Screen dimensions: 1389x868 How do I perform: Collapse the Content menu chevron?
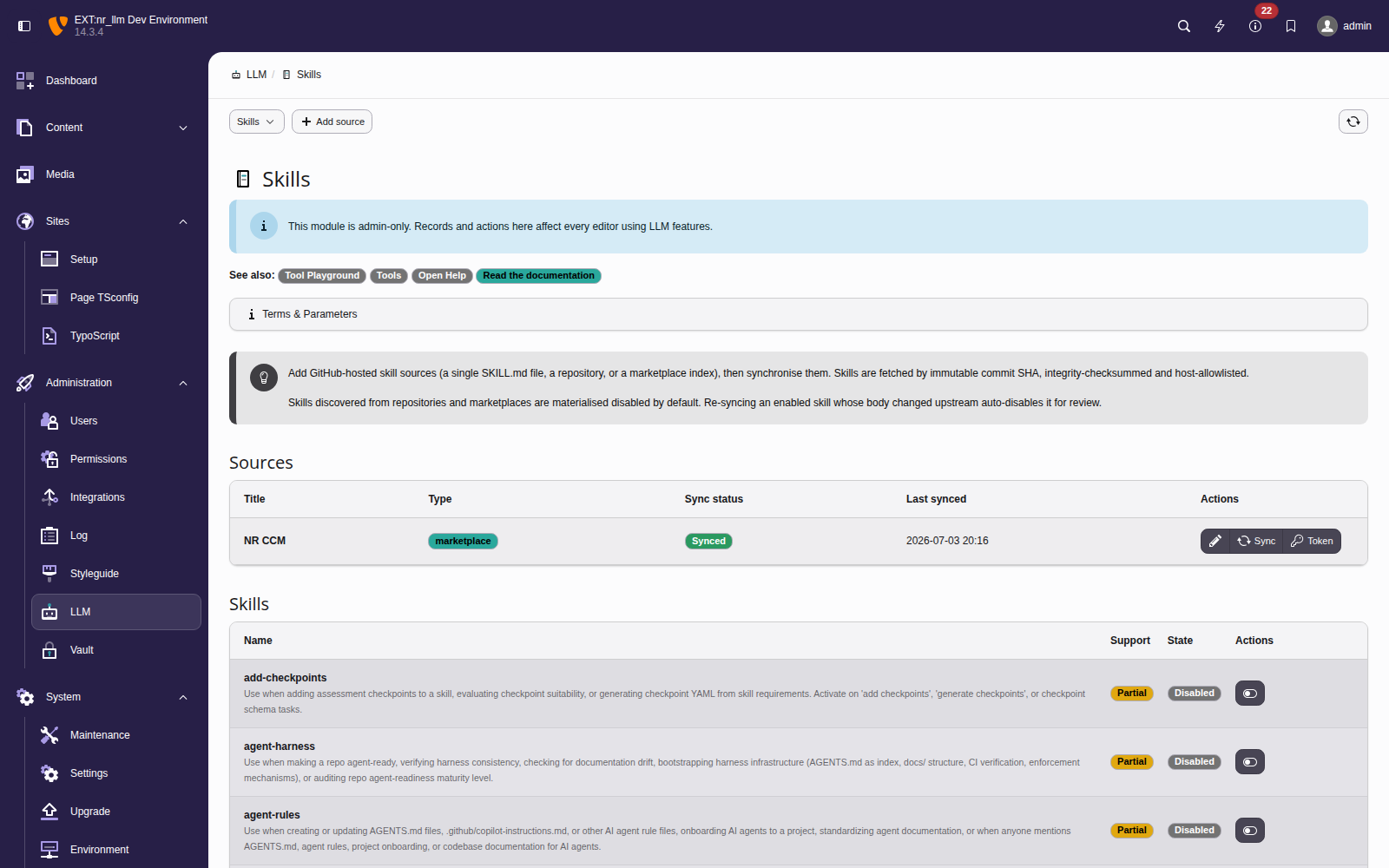[183, 128]
